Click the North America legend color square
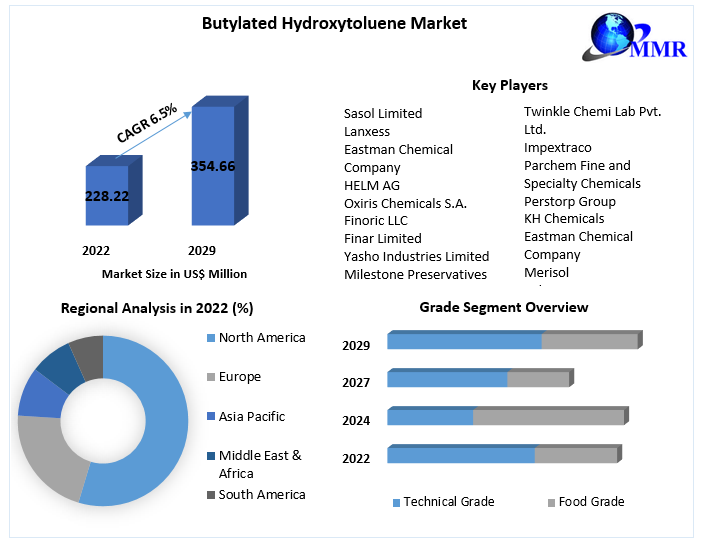This screenshot has width=706, height=544. point(210,338)
